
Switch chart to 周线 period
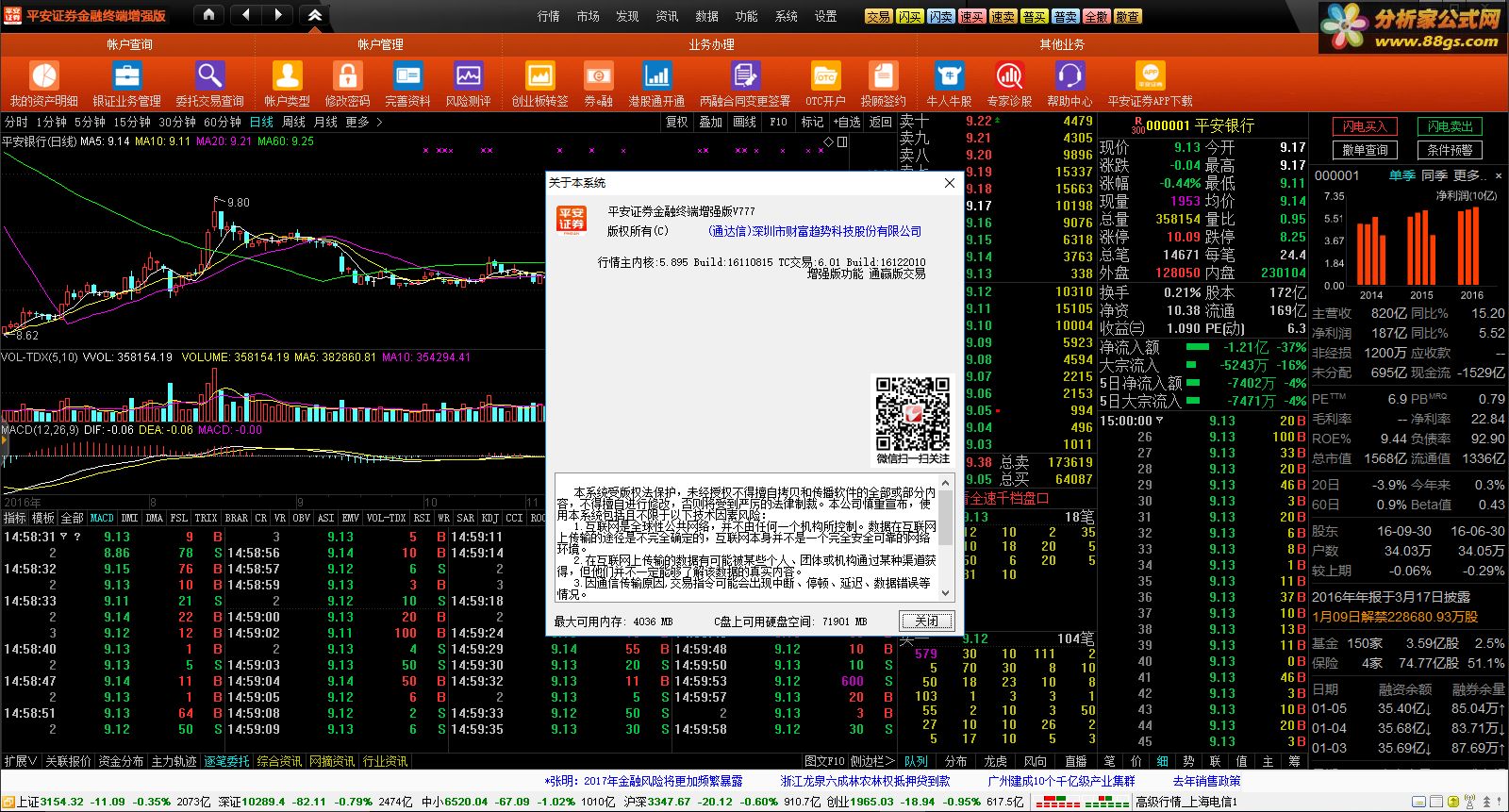coord(293,123)
